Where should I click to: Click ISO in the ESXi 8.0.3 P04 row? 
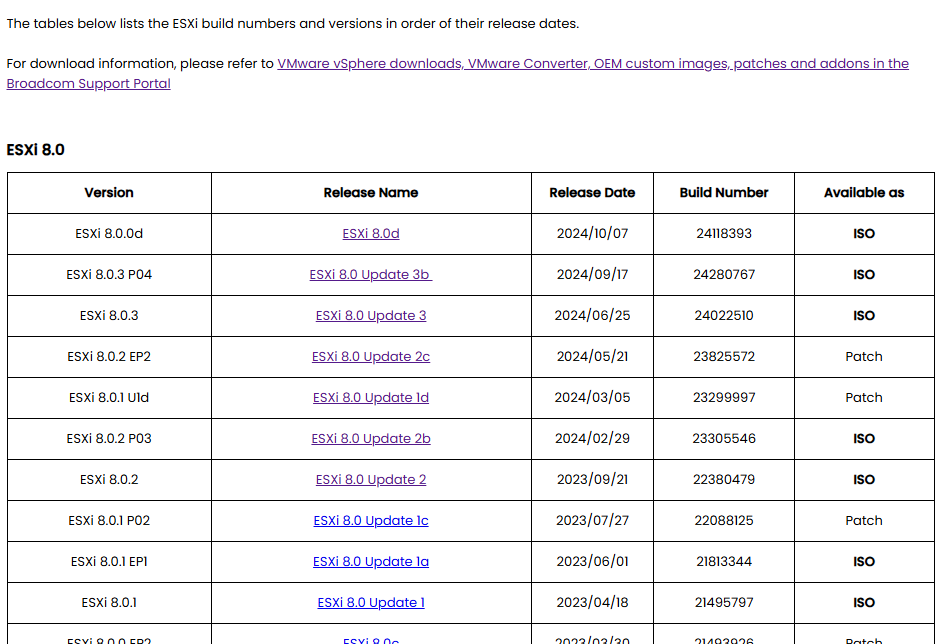(864, 275)
